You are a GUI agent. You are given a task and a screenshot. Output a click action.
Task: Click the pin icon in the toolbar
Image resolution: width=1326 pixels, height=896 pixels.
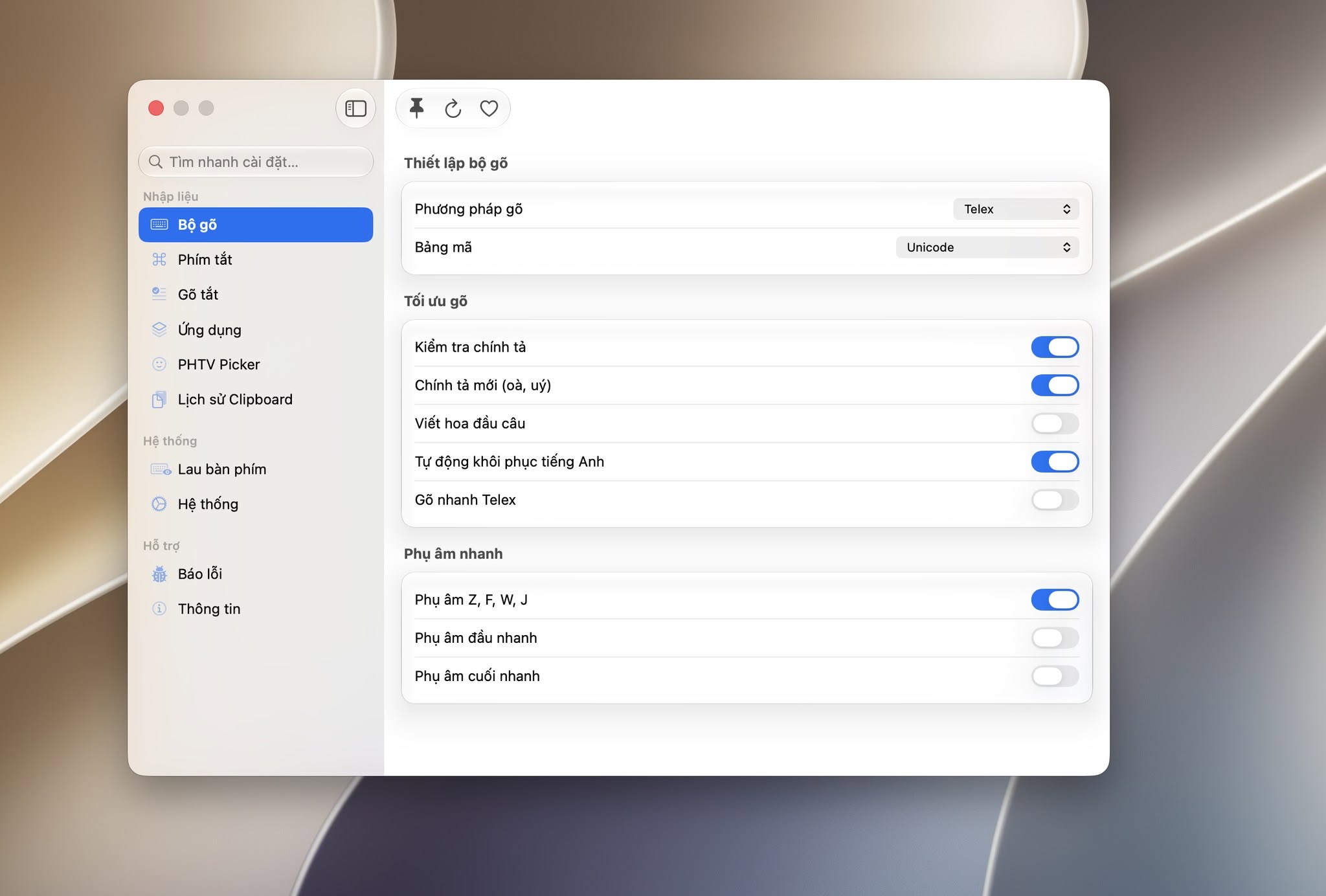coord(417,108)
